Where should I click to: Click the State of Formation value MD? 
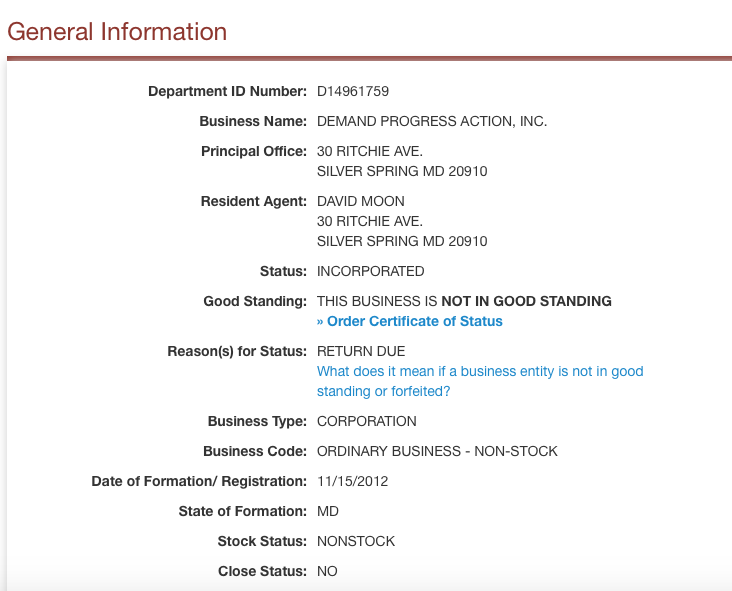pyautogui.click(x=328, y=511)
